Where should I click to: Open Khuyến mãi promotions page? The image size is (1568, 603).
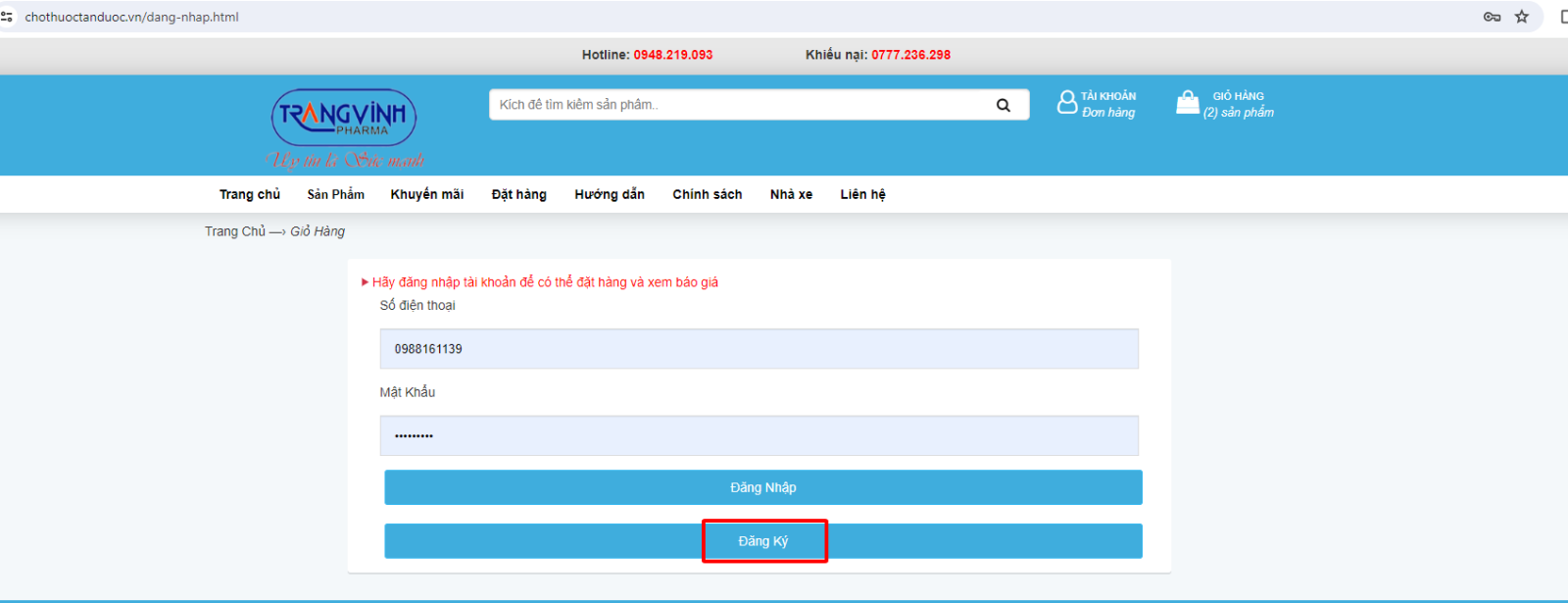426,194
